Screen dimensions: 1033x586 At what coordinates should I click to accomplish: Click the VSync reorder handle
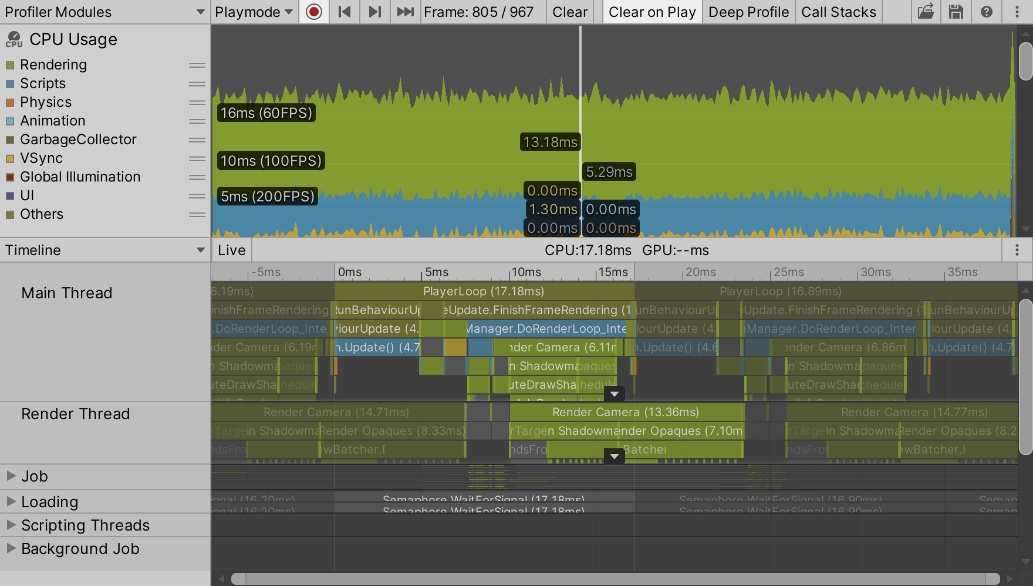(x=197, y=159)
